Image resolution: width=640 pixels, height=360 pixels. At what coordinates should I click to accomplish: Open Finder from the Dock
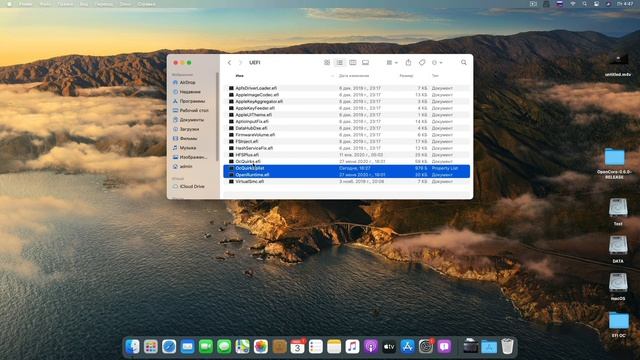[132, 347]
